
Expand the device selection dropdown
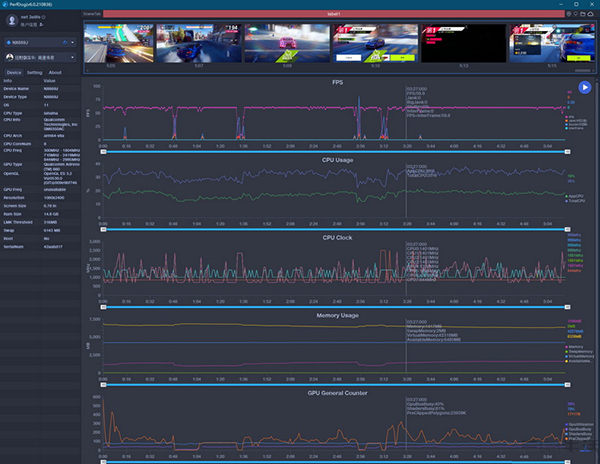click(x=74, y=43)
